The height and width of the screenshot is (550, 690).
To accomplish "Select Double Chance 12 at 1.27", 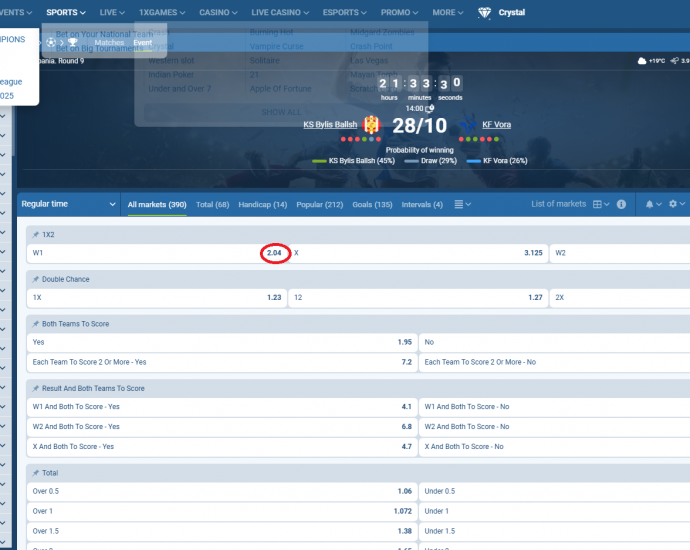I will point(418,297).
